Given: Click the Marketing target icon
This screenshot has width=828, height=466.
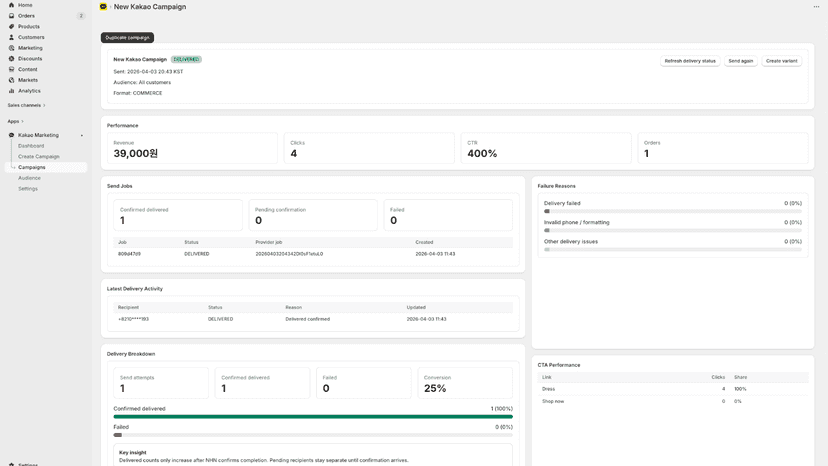Looking at the screenshot, I should point(11,48).
